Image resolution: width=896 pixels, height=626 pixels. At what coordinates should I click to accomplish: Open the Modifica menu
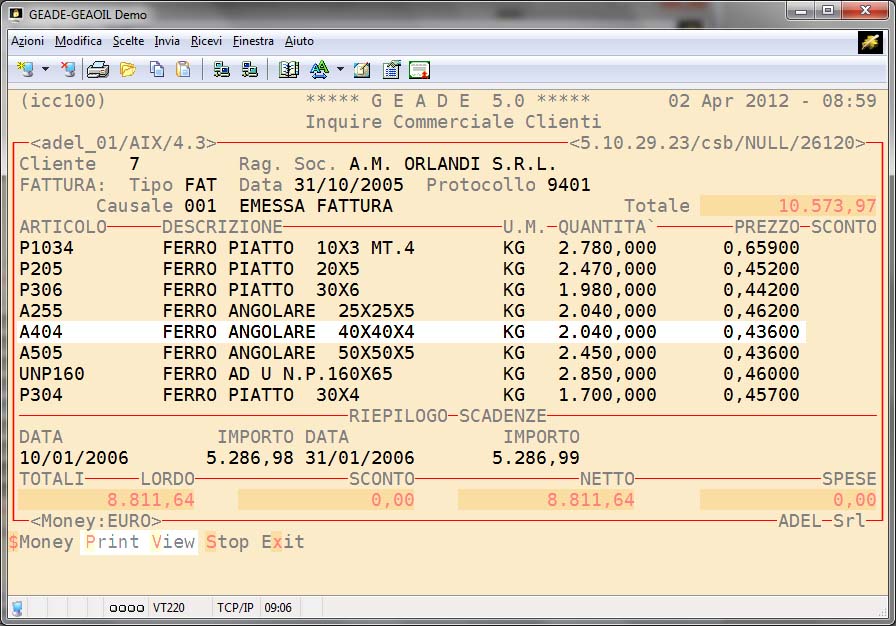[78, 41]
